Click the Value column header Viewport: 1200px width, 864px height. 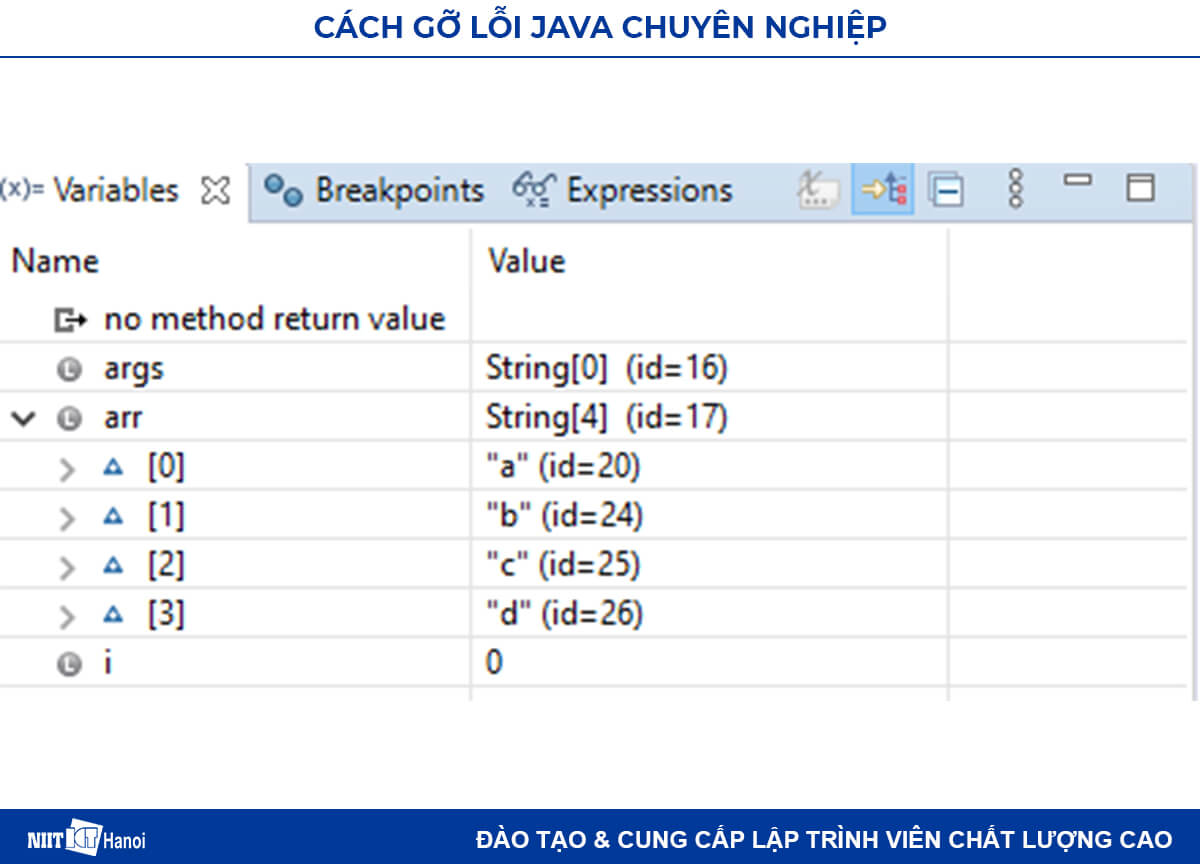(526, 262)
